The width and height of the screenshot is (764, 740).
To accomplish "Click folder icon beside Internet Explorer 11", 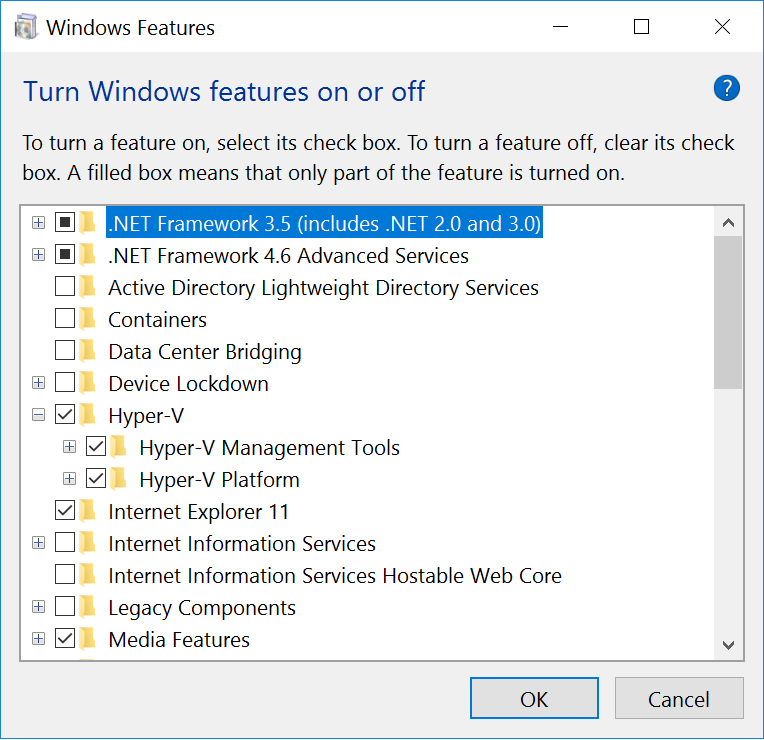I will (88, 511).
